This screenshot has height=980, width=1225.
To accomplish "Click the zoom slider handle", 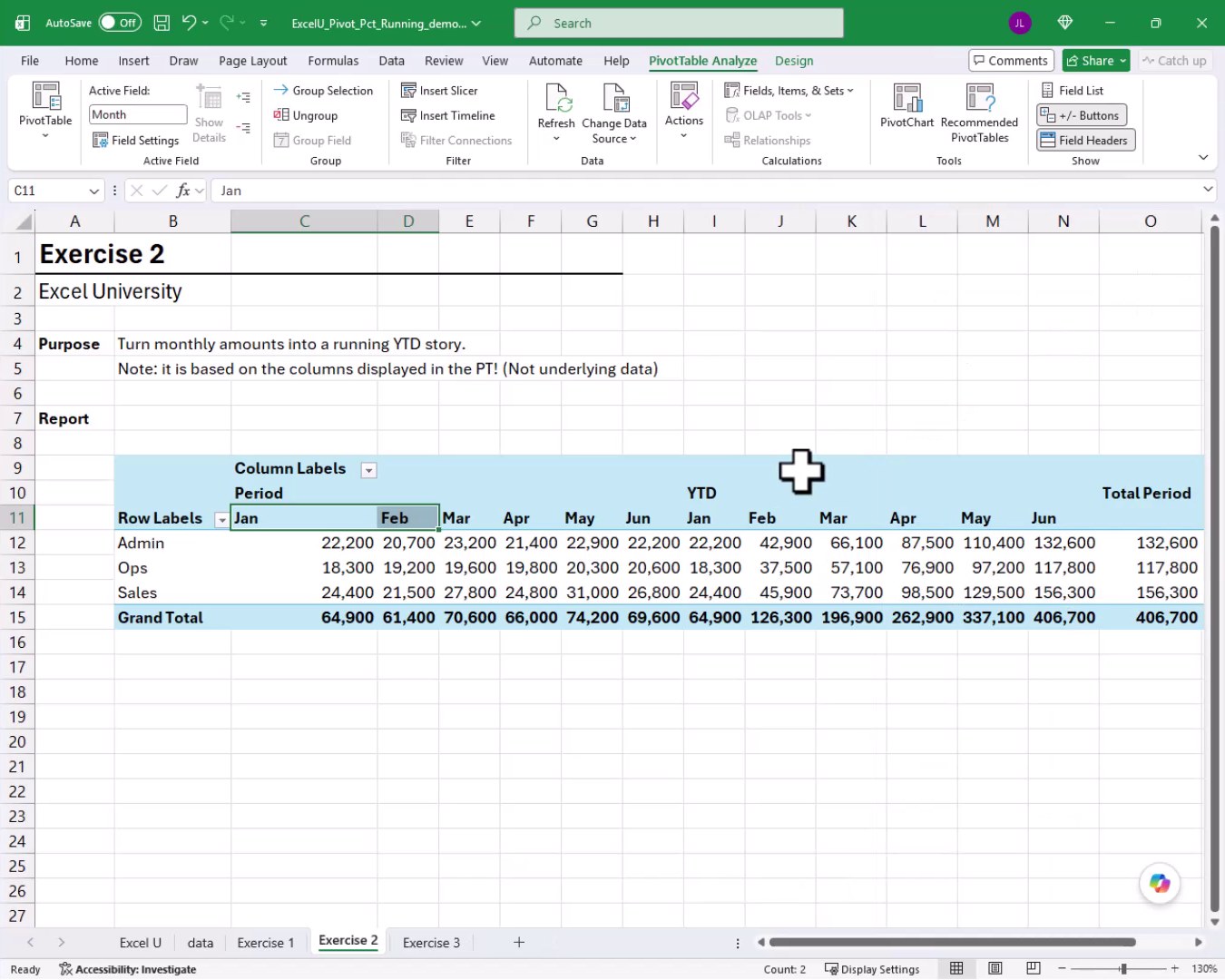I will 1123,969.
